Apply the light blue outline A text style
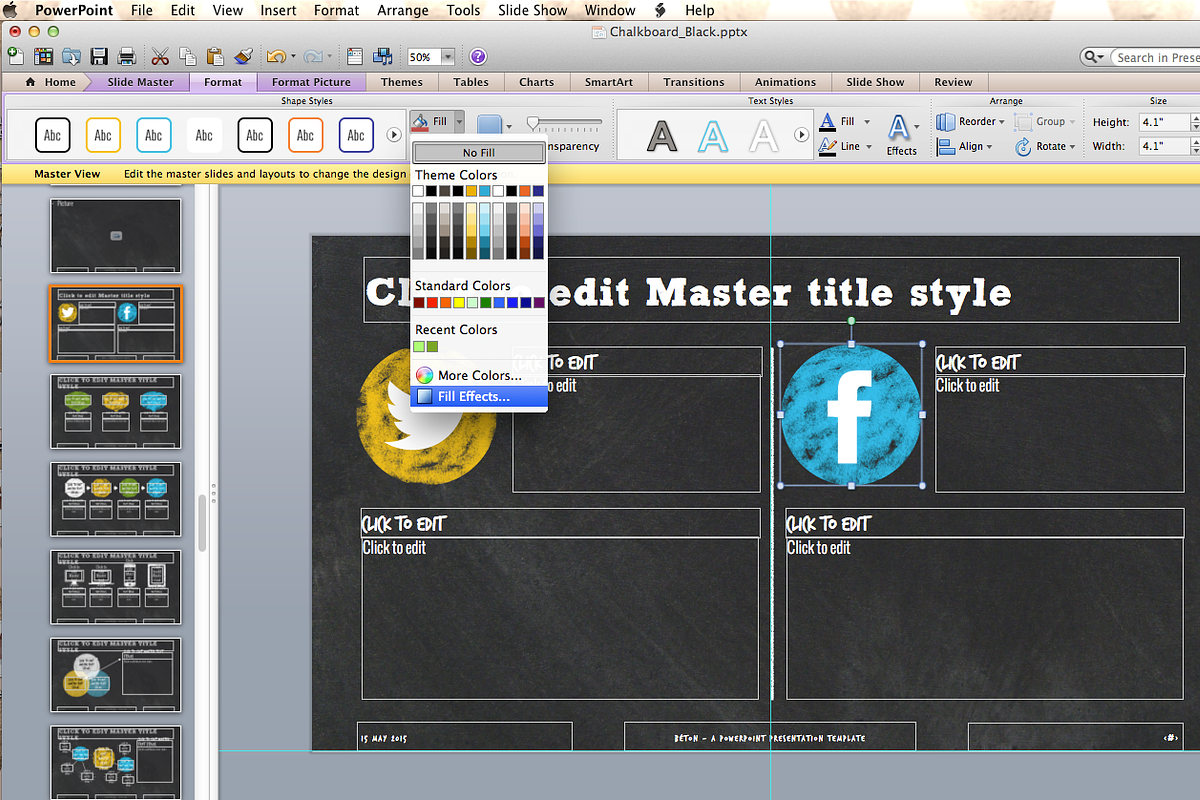Screen dimensions: 1200x800 pyautogui.click(x=713, y=135)
